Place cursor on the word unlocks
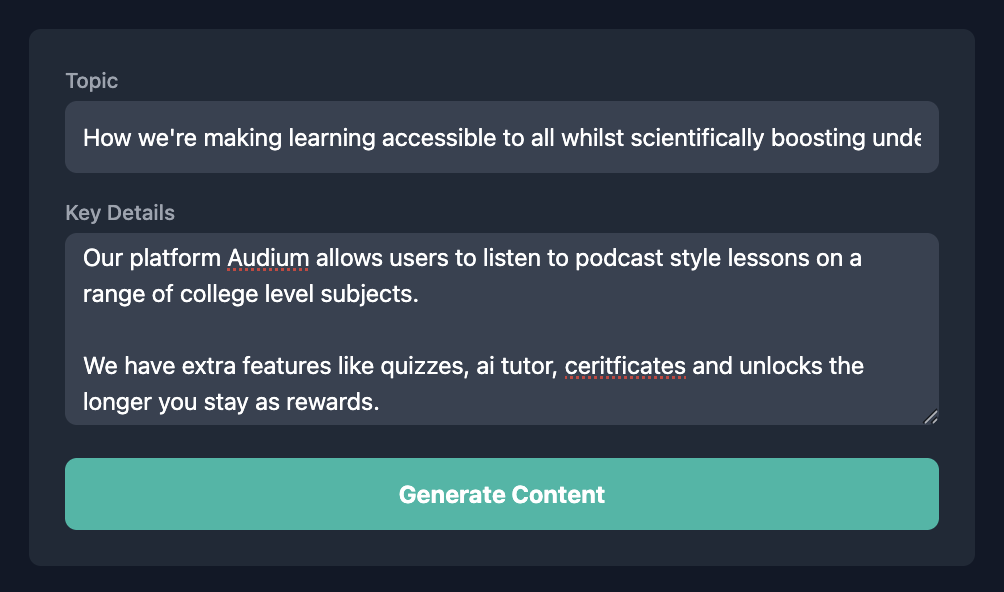Viewport: 1004px width, 592px height. pos(779,366)
